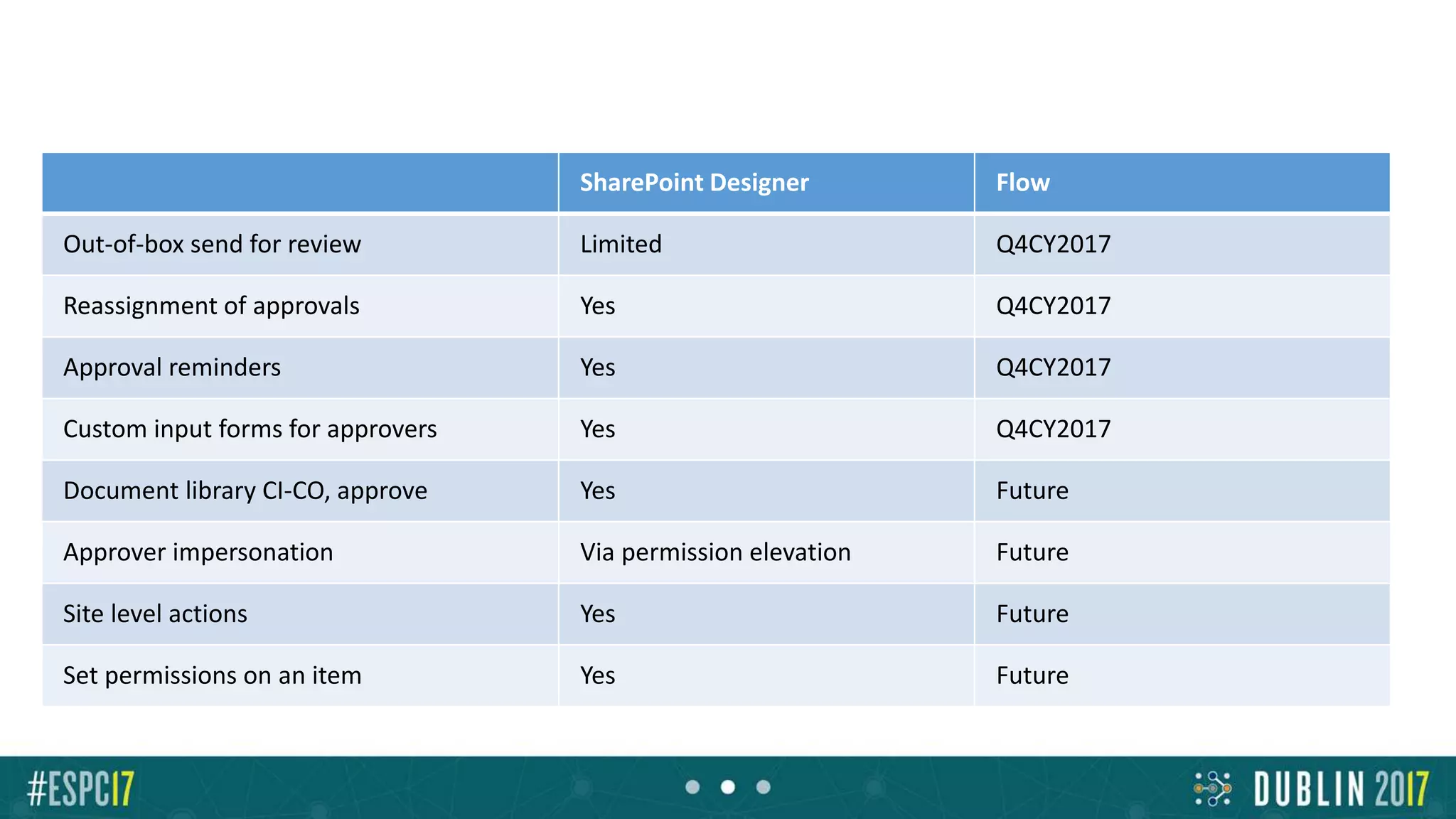Viewport: 1456px width, 819px height.
Task: Click Future in Document library CI-CO row
Action: [1032, 491]
